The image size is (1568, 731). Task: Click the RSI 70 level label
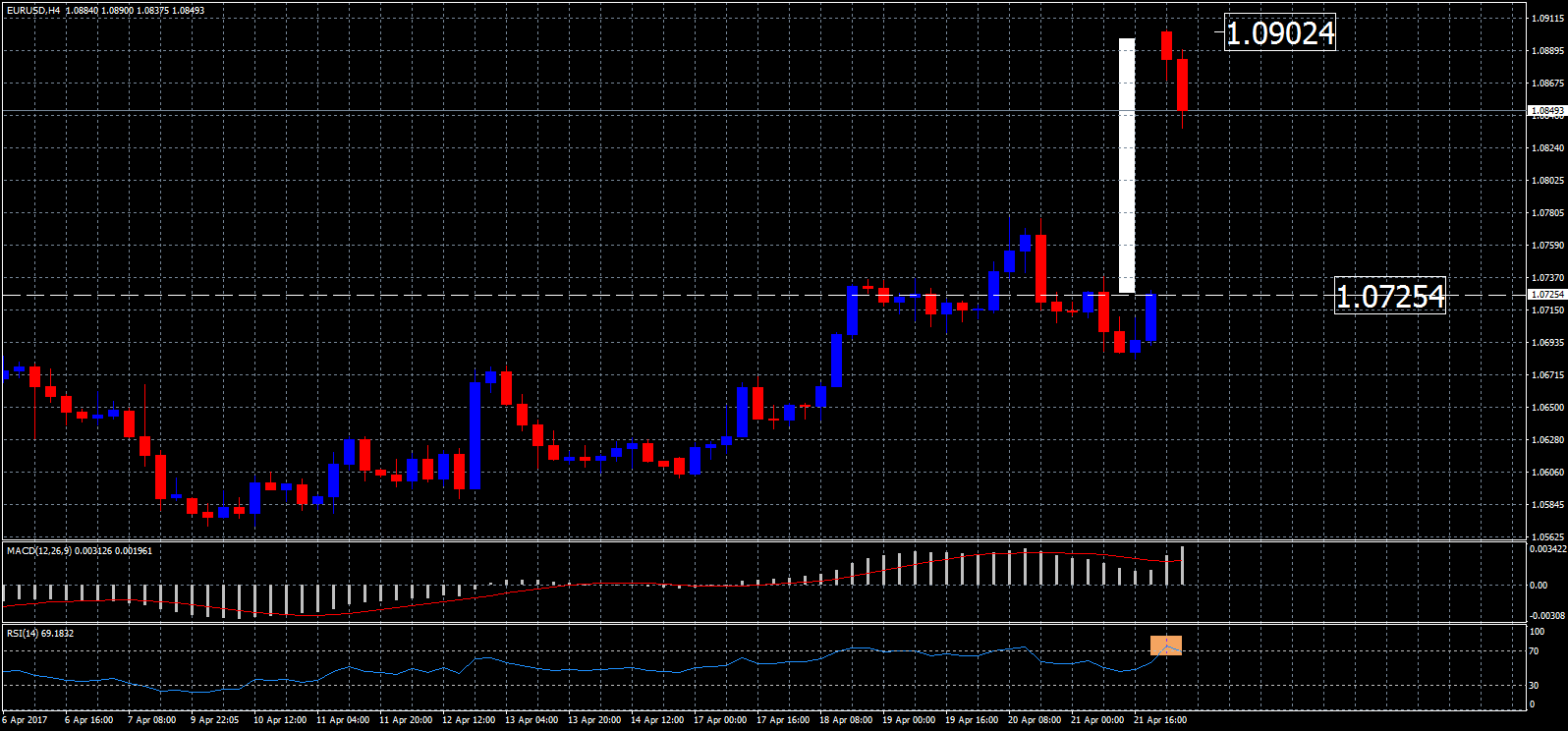1534,651
